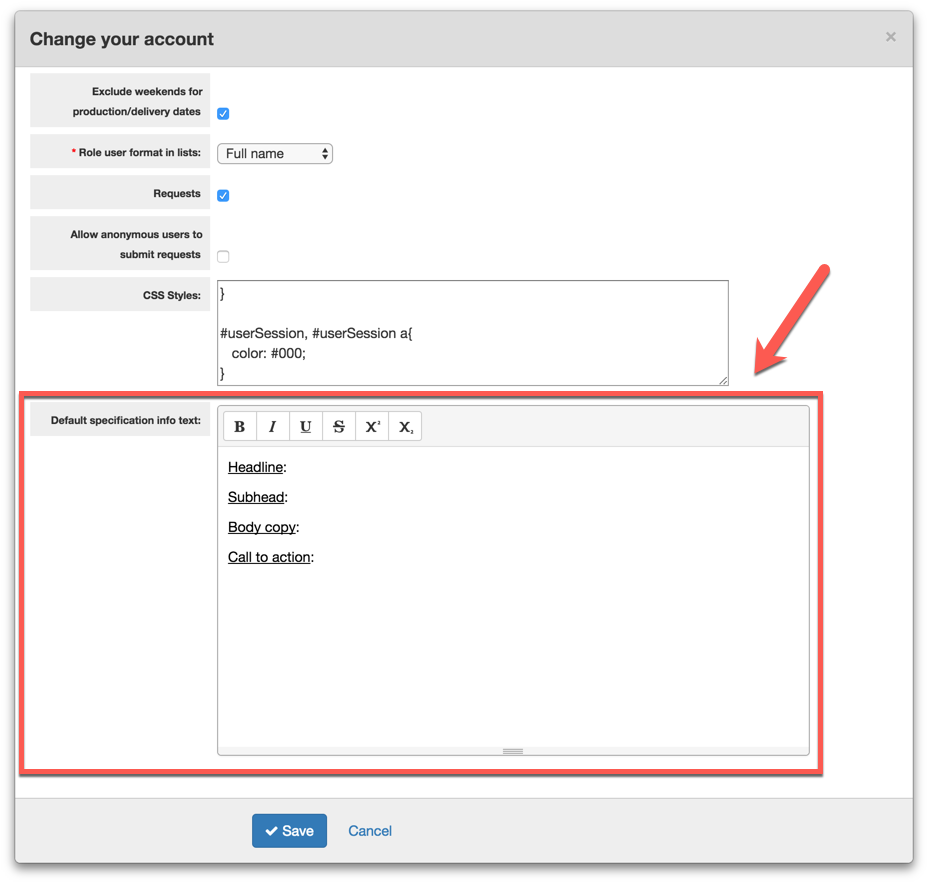Click the editor's bottom resize grip
Image resolution: width=927 pixels, height=882 pixels.
pos(513,751)
